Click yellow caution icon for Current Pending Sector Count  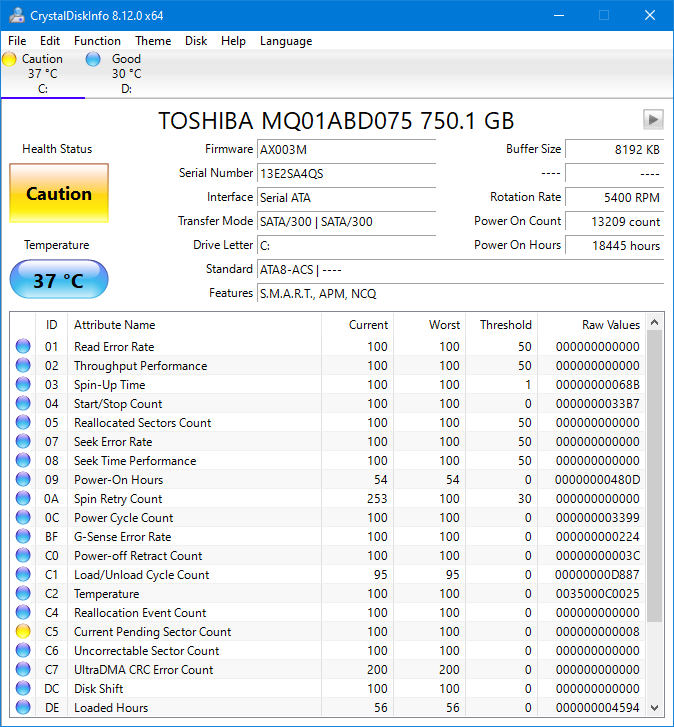click(23, 631)
